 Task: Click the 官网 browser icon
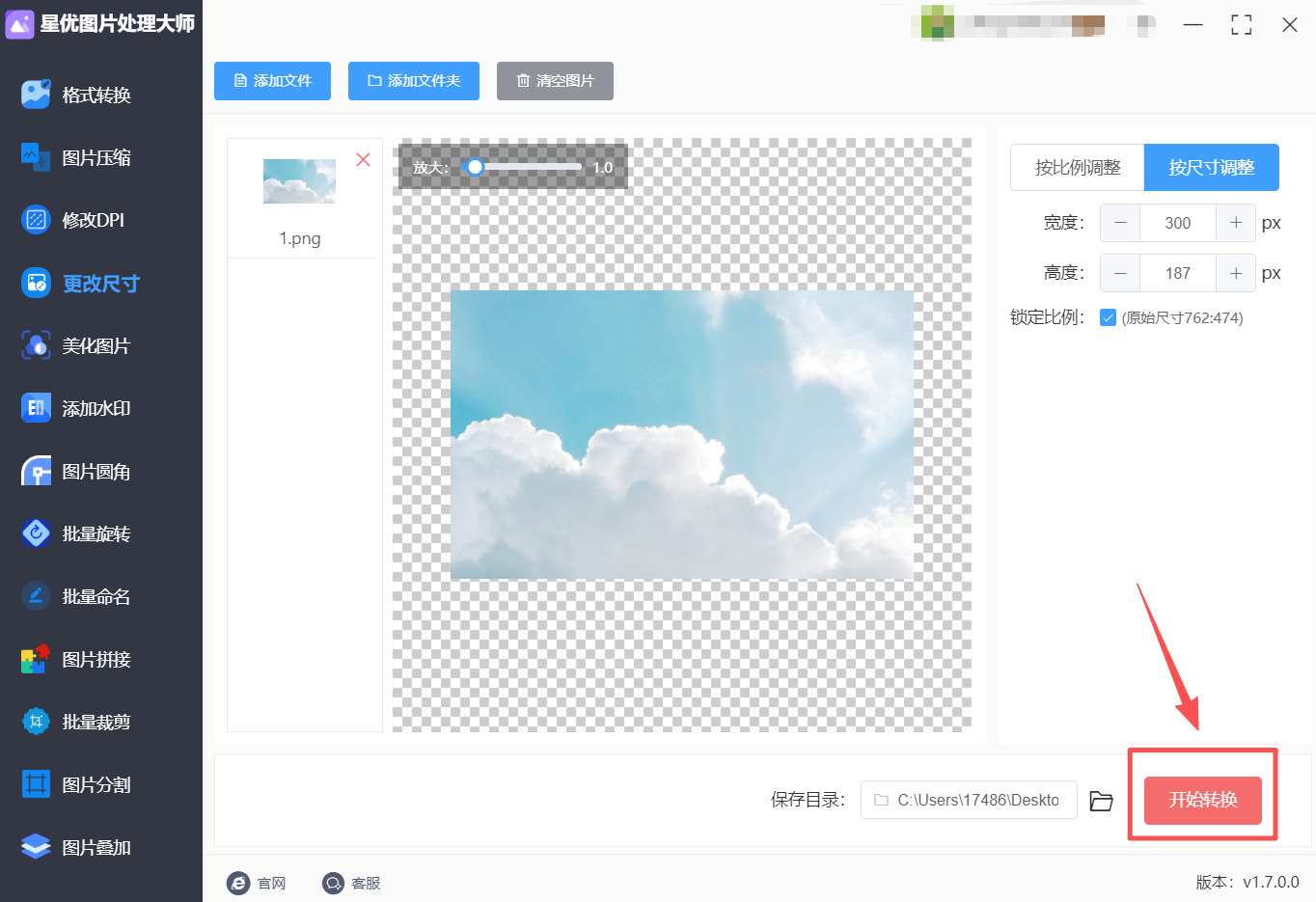pyautogui.click(x=238, y=883)
